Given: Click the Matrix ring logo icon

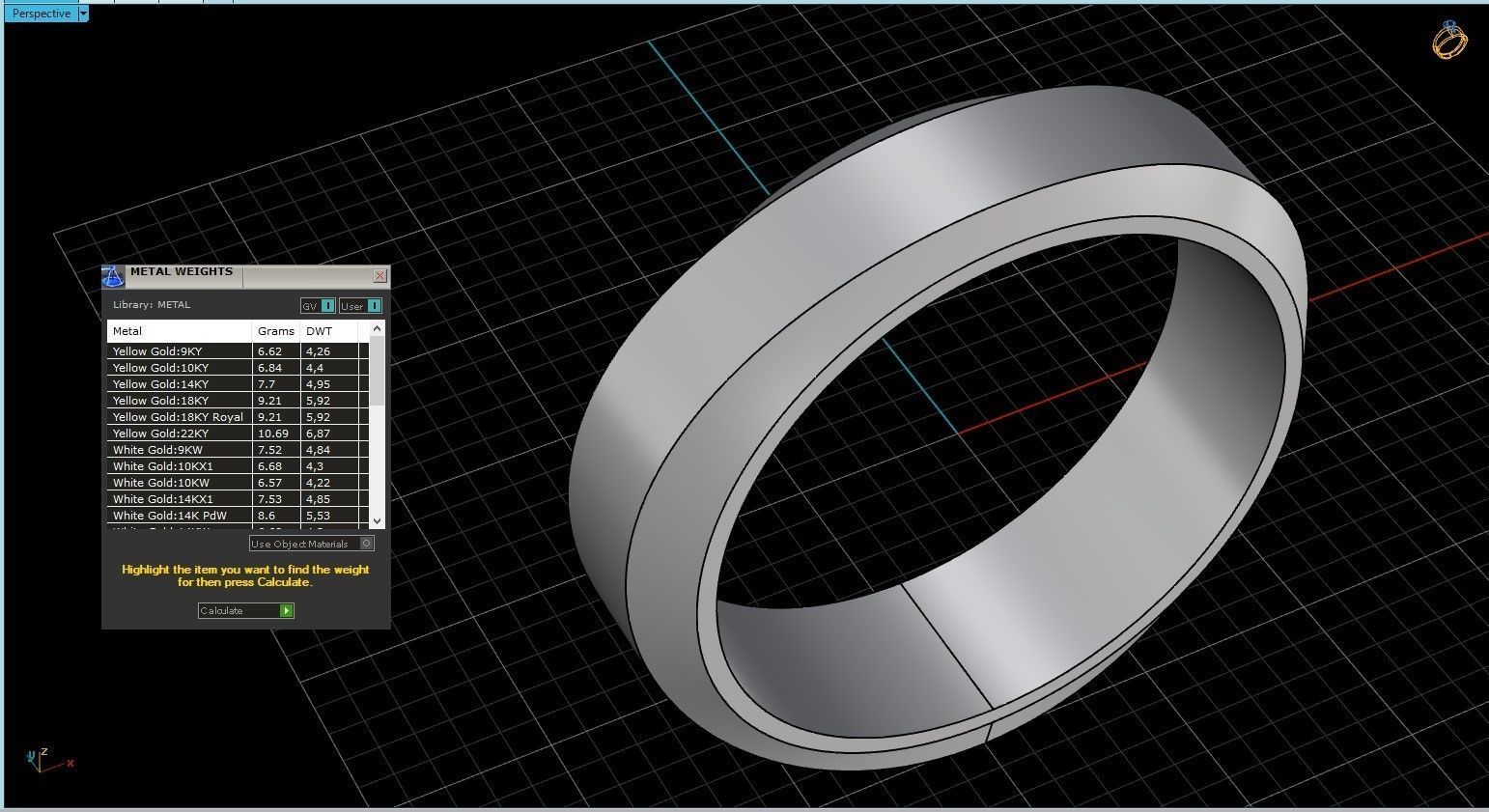Looking at the screenshot, I should pyautogui.click(x=1449, y=41).
